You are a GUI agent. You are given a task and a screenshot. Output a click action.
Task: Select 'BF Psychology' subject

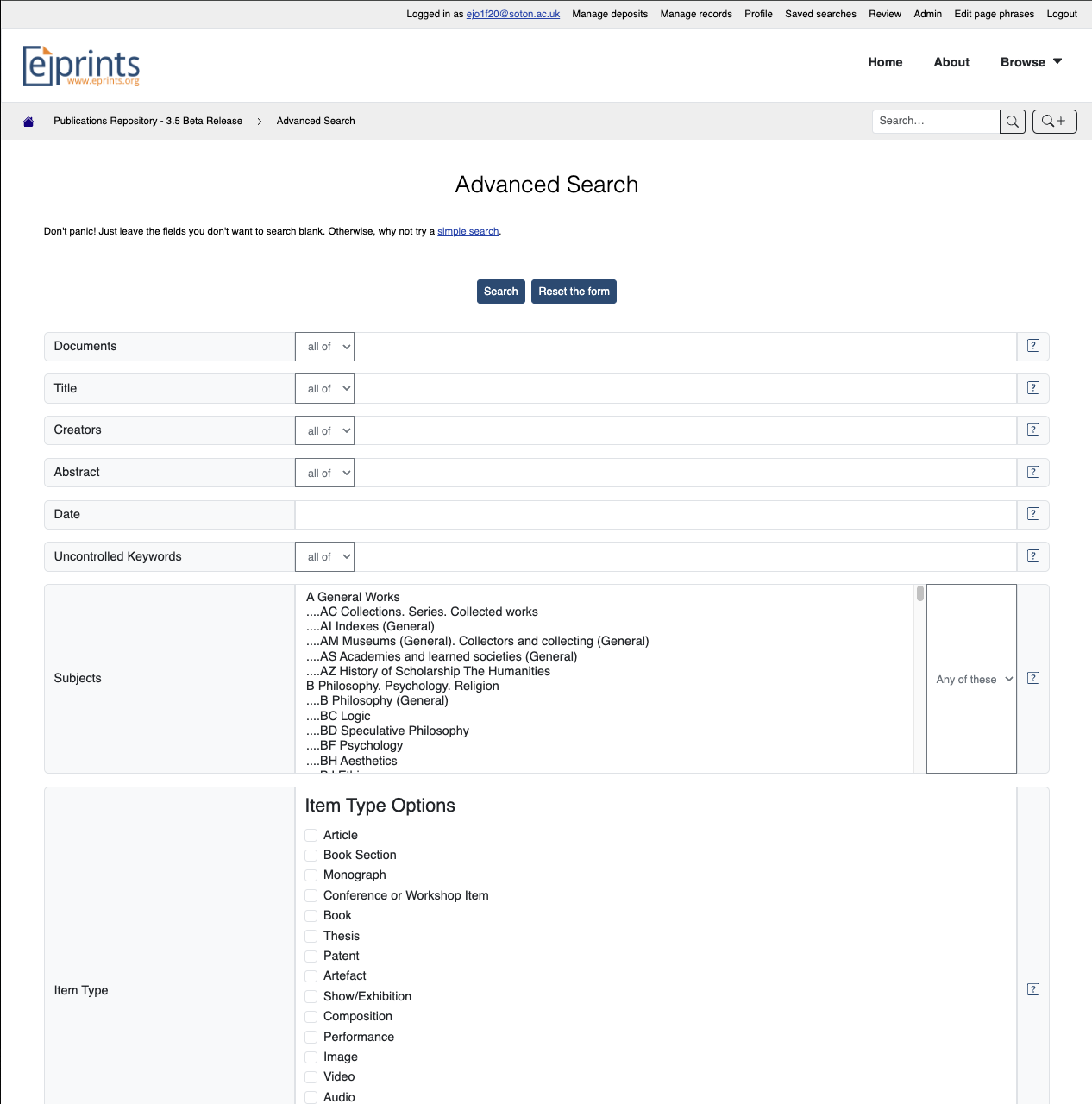click(x=355, y=745)
